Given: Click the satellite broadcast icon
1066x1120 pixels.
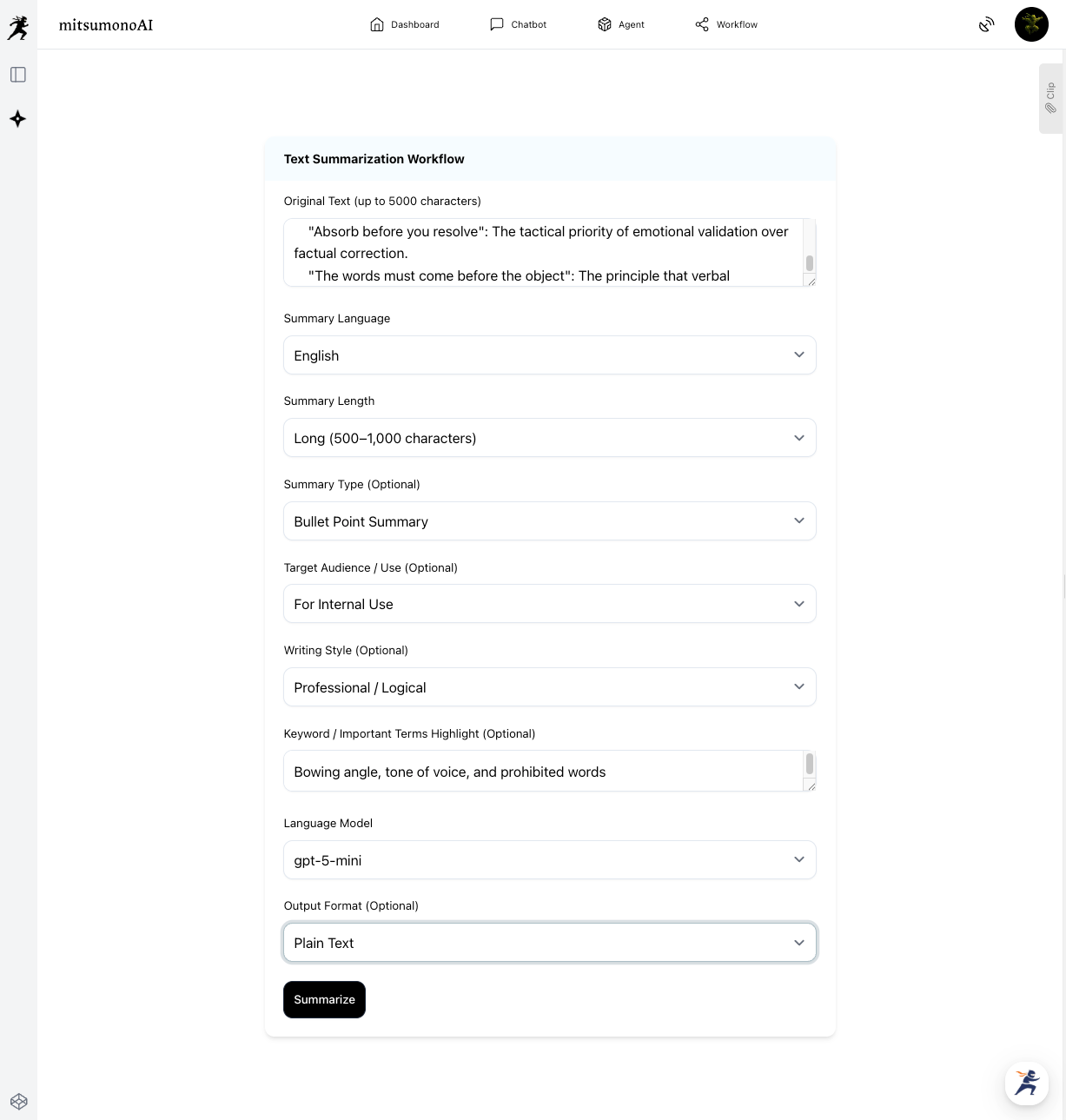Looking at the screenshot, I should [986, 24].
